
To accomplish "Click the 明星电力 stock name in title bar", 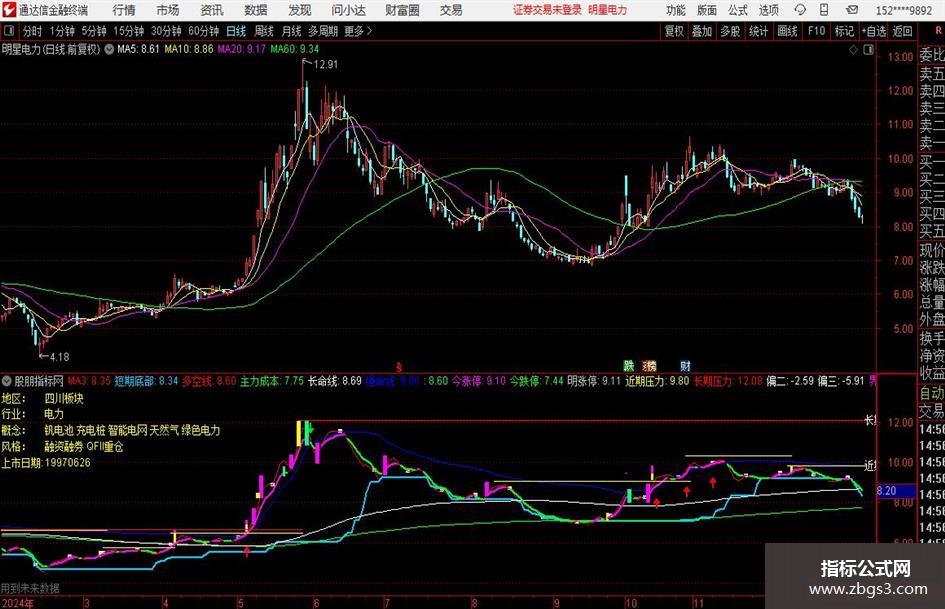I will (x=608, y=10).
